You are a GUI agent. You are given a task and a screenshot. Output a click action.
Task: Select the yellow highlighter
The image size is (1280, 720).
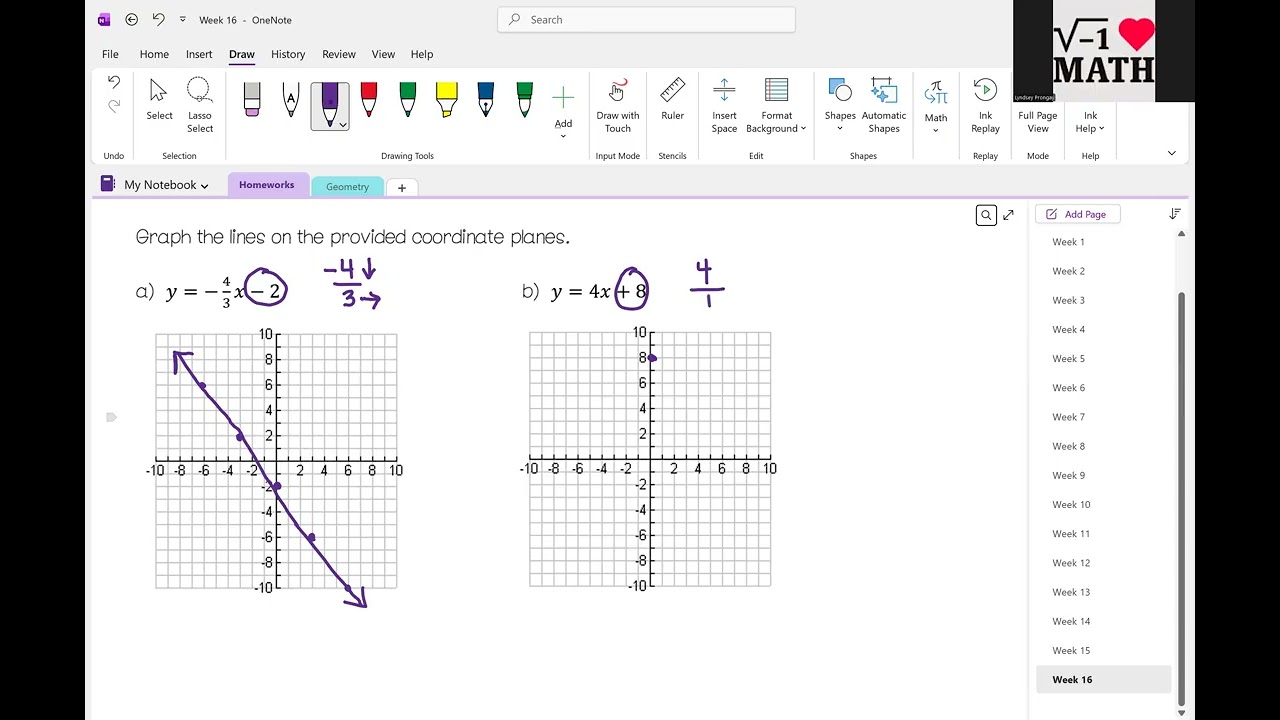pyautogui.click(x=447, y=99)
